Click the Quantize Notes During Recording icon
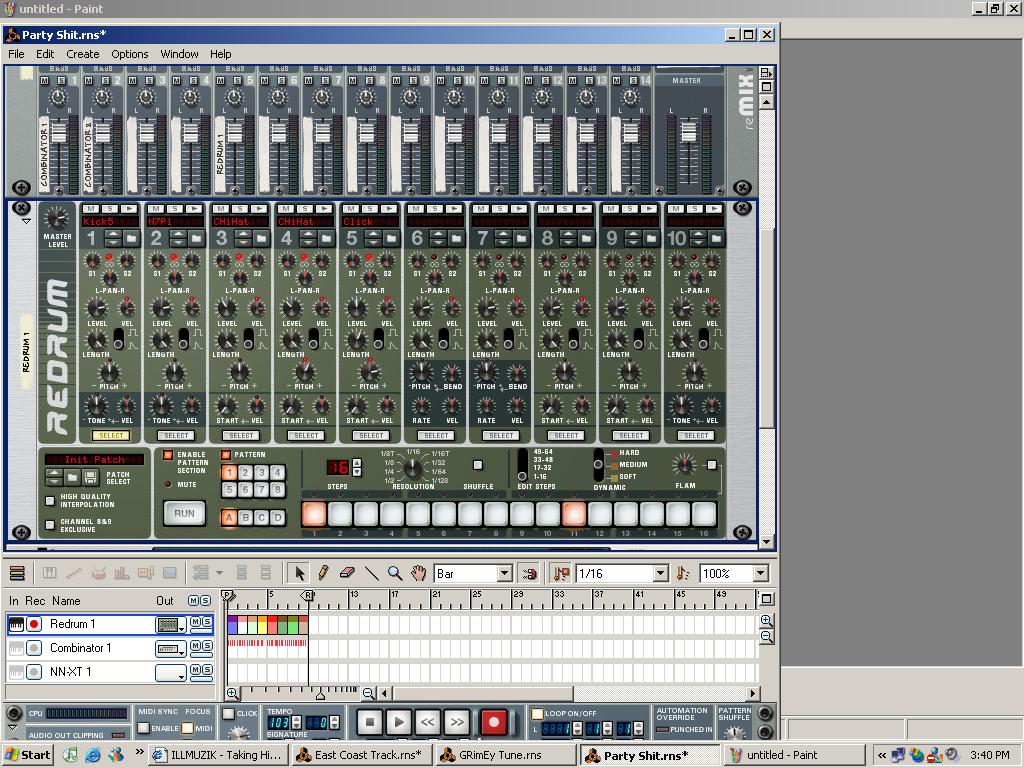The image size is (1024, 768). pos(561,573)
